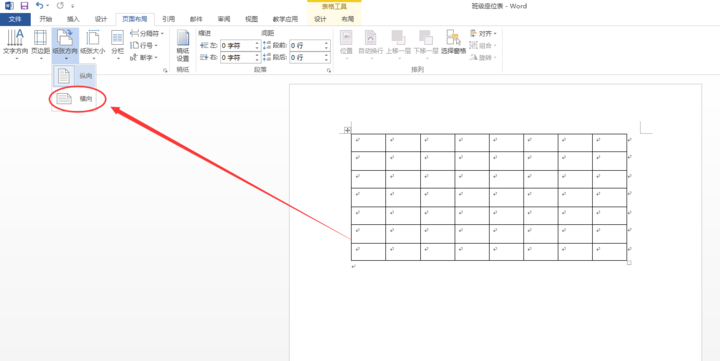Open the table tools 设计 tab

click(x=320, y=19)
